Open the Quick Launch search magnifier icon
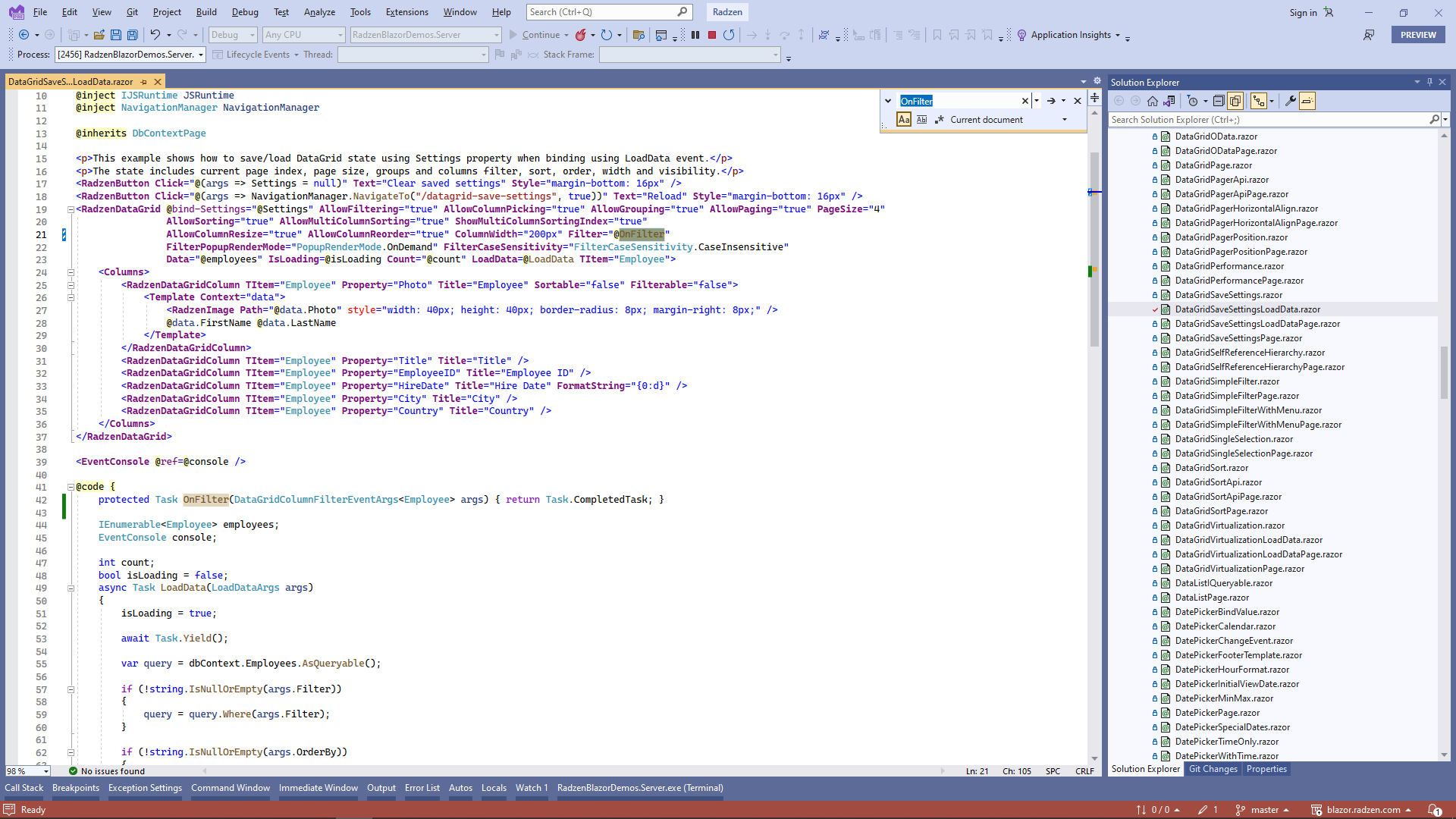Screen dimensions: 1456x819 682,12
